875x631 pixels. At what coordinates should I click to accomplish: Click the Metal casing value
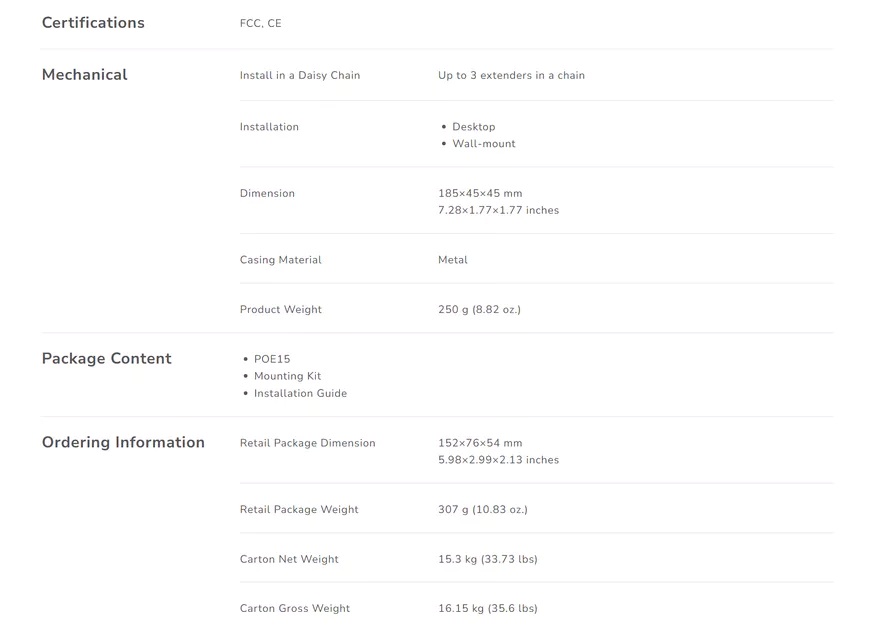click(453, 260)
